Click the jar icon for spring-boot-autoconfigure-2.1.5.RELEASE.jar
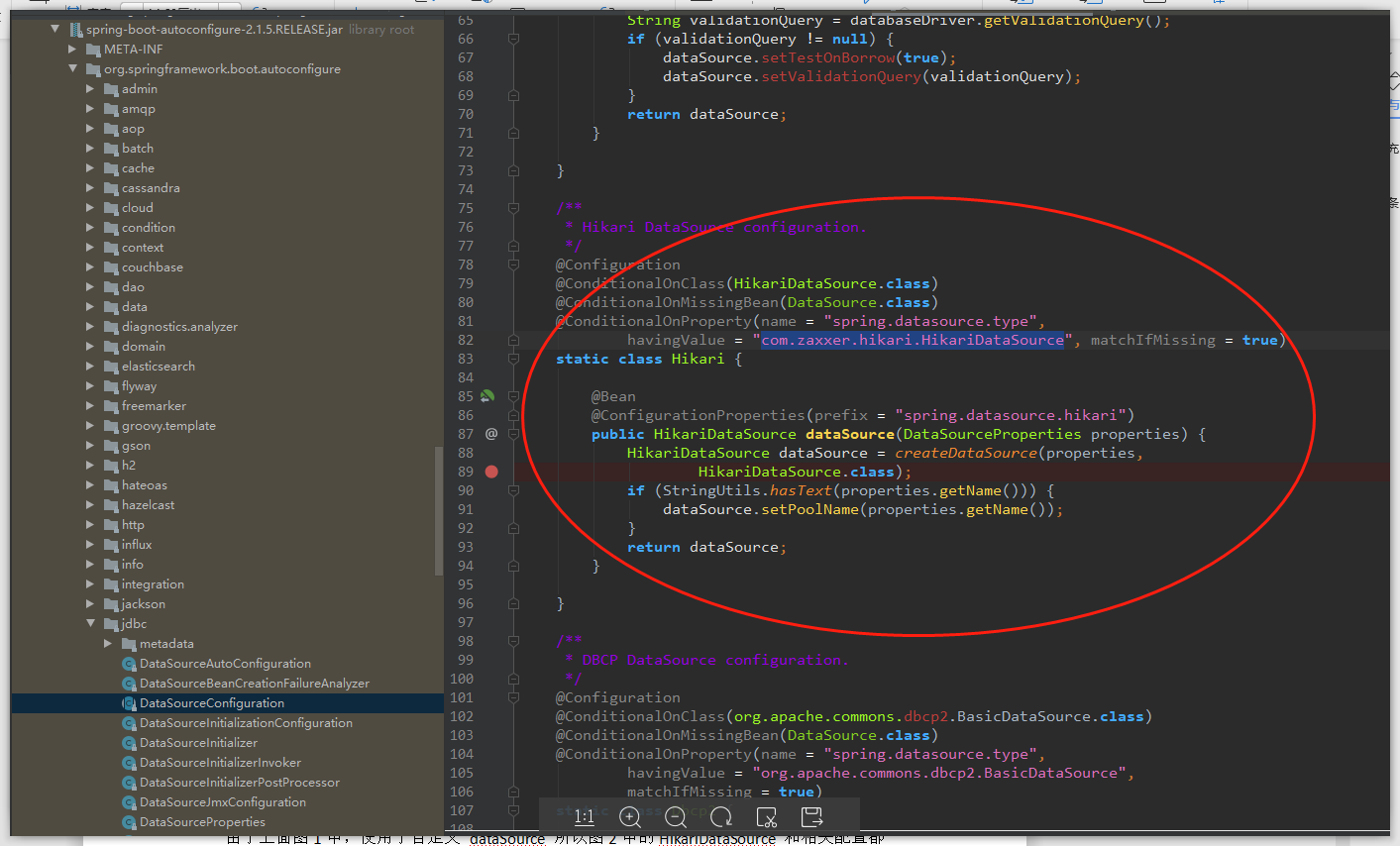This screenshot has height=846, width=1400. (x=75, y=30)
